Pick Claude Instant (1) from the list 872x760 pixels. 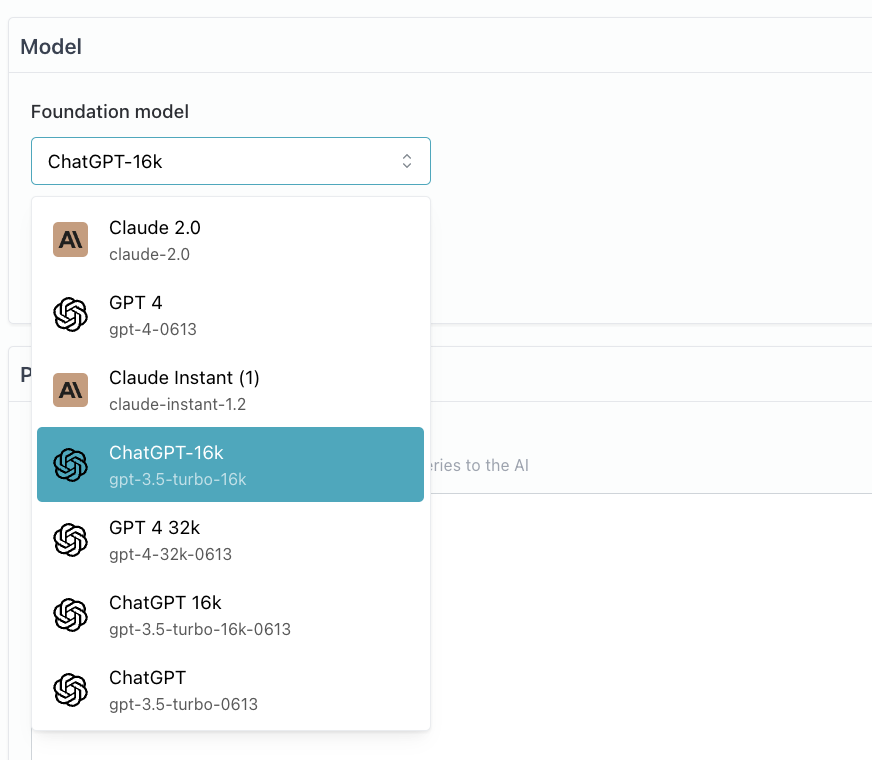(230, 390)
